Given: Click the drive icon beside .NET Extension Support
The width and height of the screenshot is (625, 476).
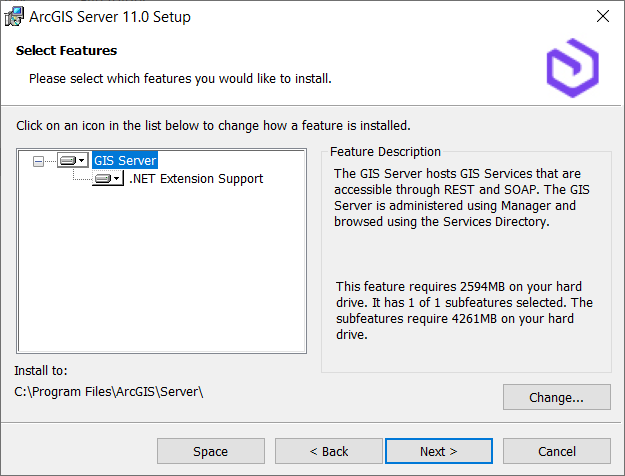Looking at the screenshot, I should pyautogui.click(x=103, y=179).
